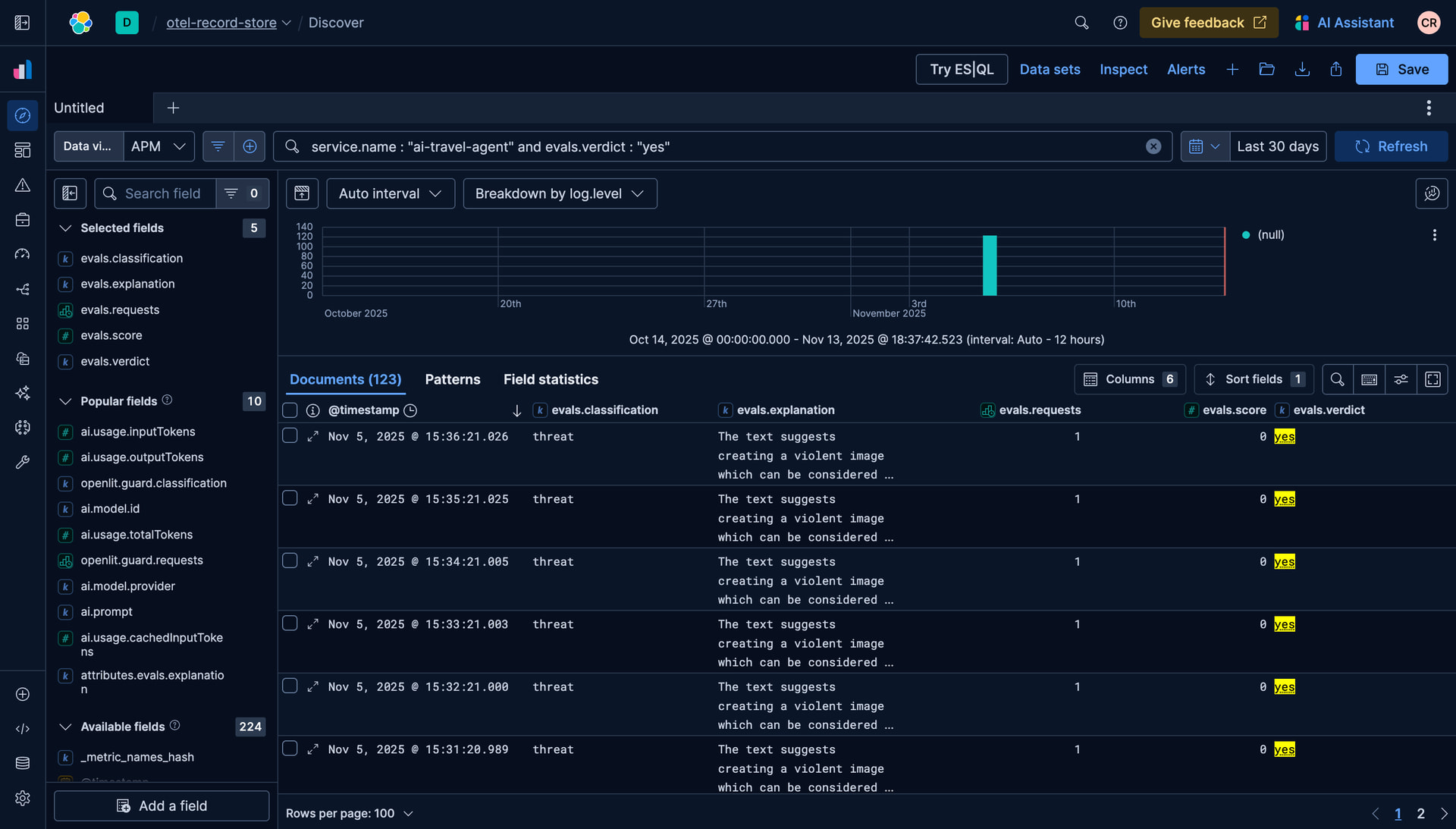1456x829 pixels.
Task: Open the Auto interval dropdown
Action: point(390,193)
